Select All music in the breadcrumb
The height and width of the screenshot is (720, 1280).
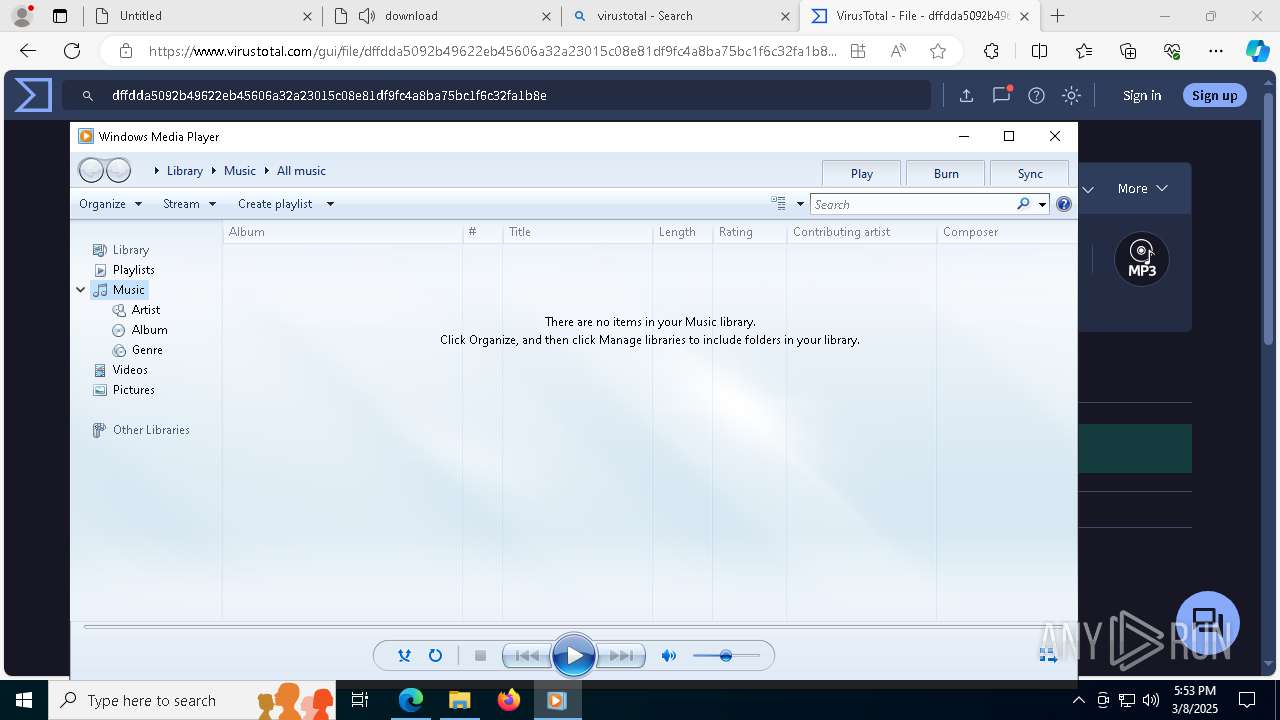(x=301, y=171)
